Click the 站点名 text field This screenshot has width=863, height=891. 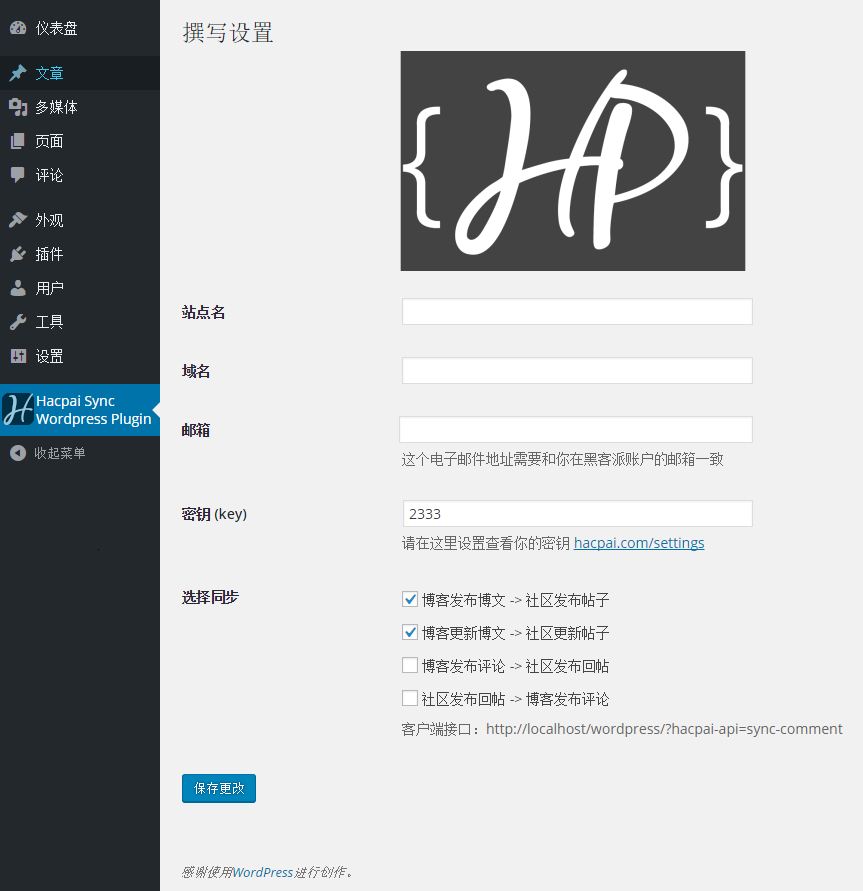pyautogui.click(x=577, y=312)
